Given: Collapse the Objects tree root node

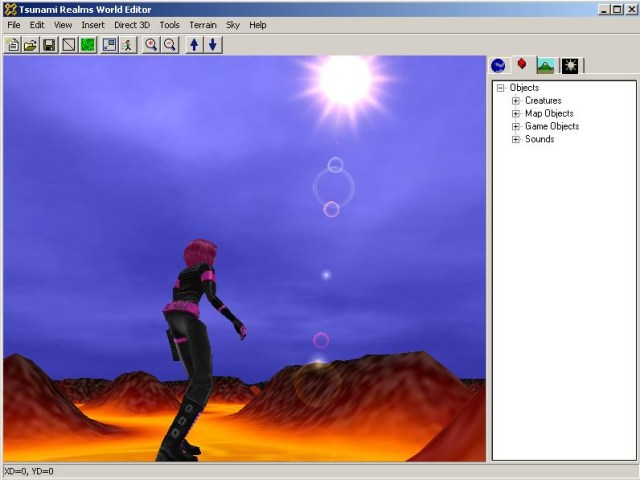Looking at the screenshot, I should [500, 88].
